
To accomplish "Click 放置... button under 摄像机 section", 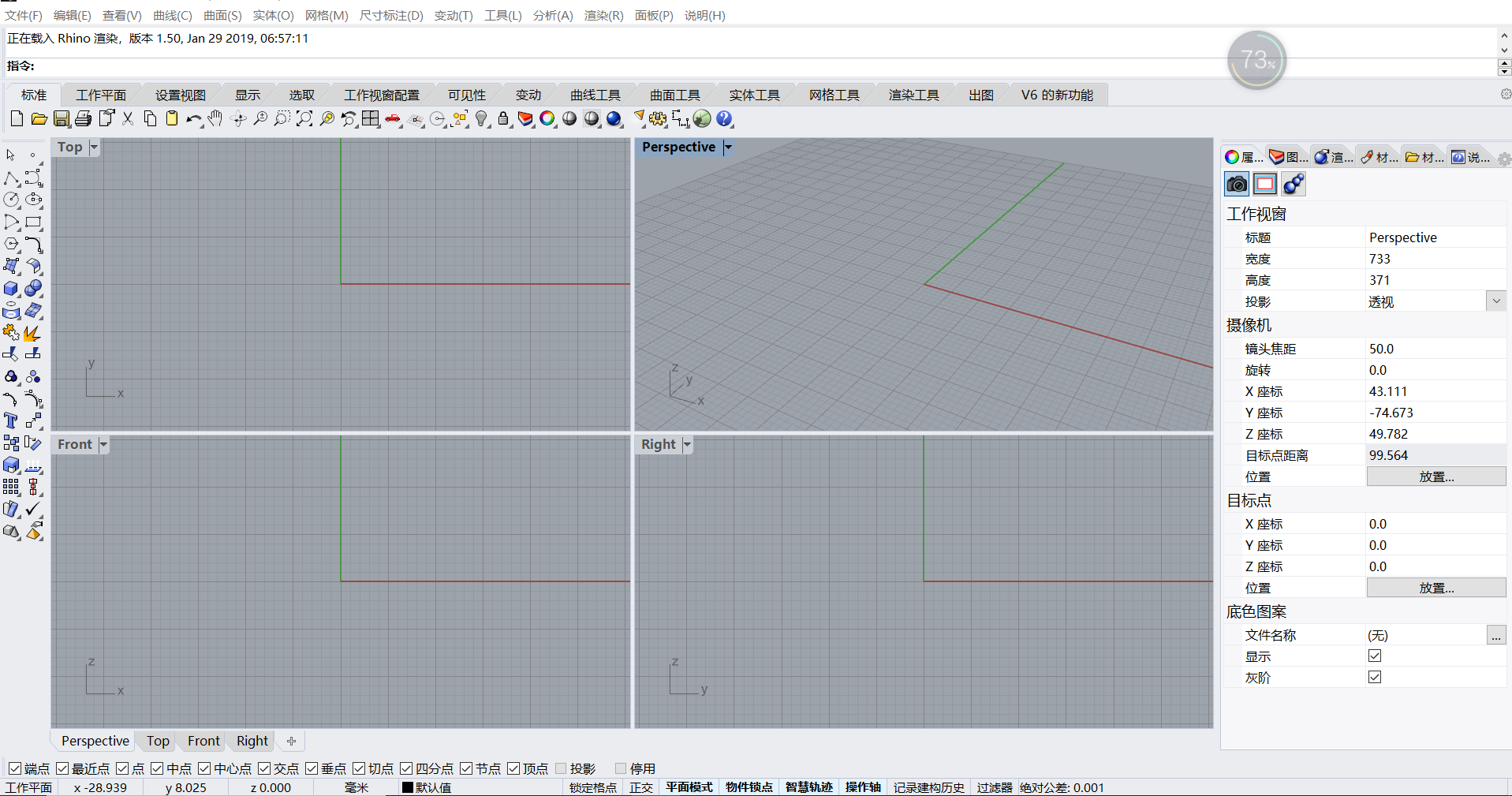I will (x=1435, y=476).
